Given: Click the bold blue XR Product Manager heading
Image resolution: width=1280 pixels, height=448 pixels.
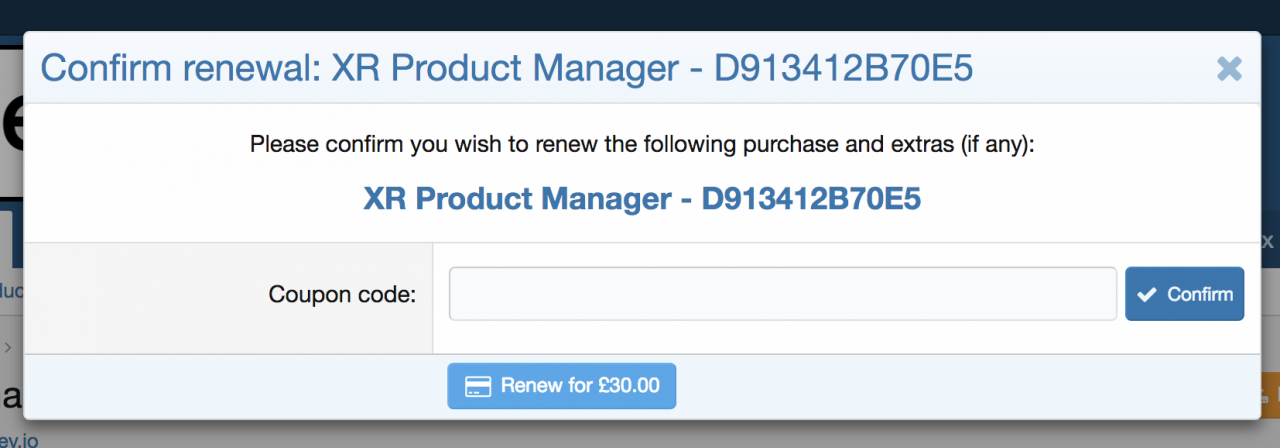Looking at the screenshot, I should coord(641,199).
